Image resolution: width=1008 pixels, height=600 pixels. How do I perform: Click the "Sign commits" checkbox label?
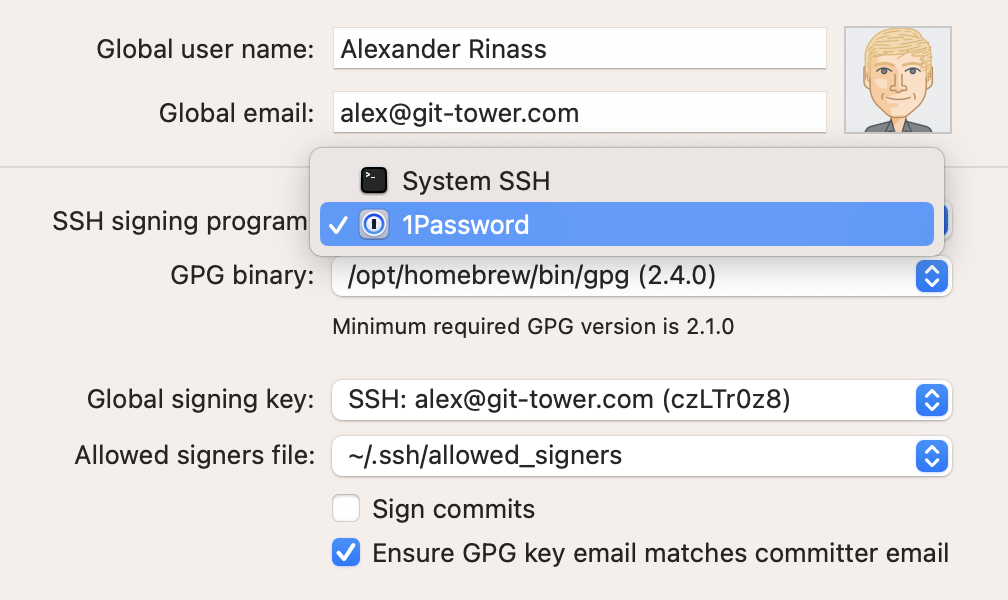pos(453,509)
